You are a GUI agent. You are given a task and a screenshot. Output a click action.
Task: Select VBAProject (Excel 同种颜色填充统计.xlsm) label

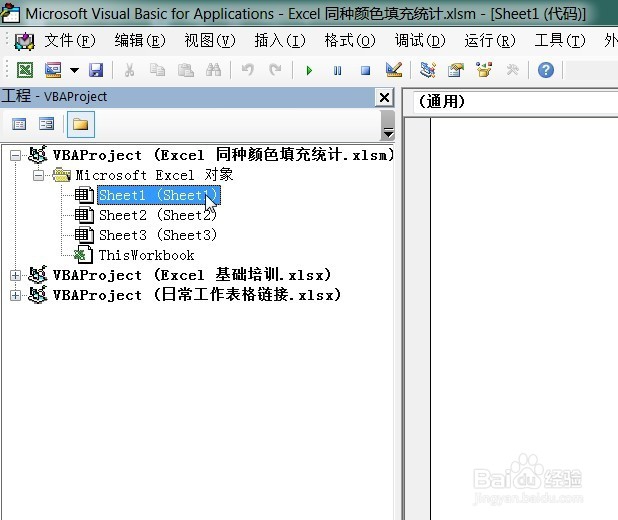click(223, 155)
